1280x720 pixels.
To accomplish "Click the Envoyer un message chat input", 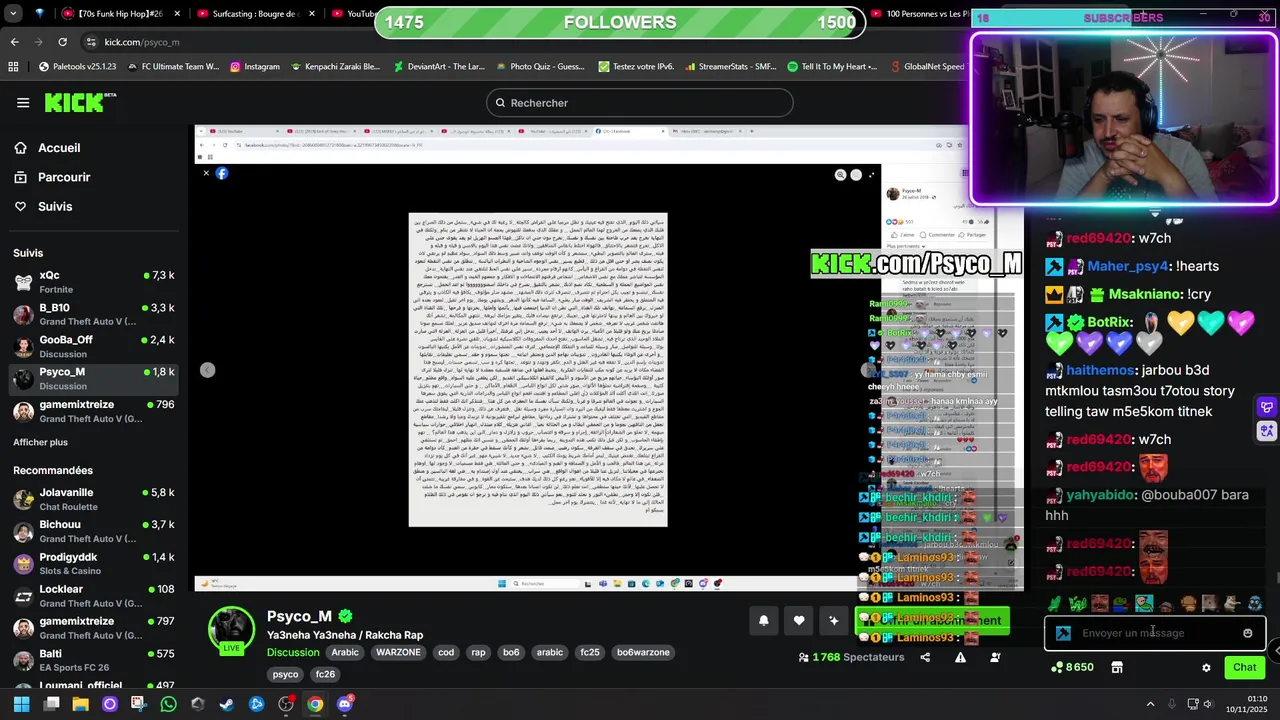I will point(1155,633).
